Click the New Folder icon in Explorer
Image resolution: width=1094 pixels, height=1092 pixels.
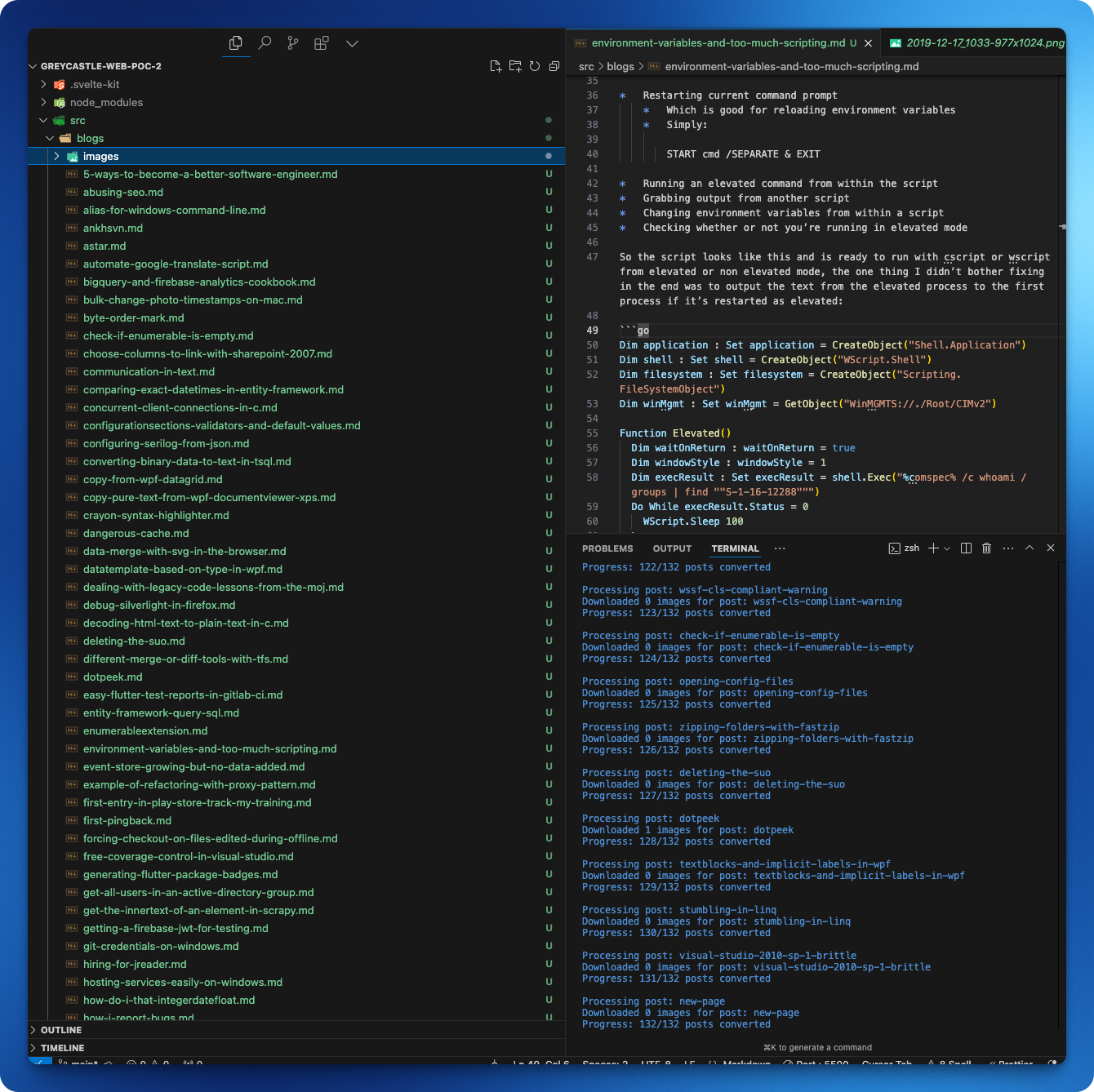point(515,66)
